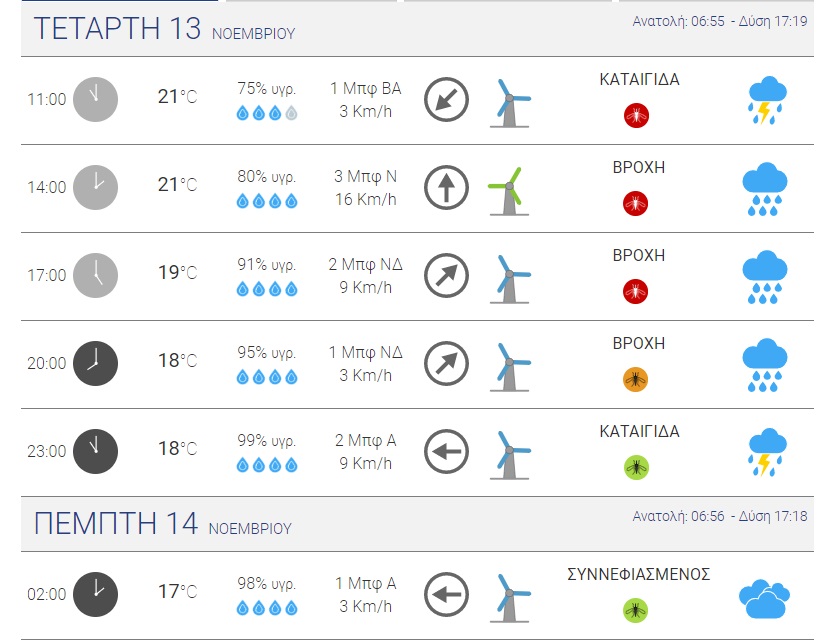Click the green wind turbine icon at 14:00

[x=509, y=188]
